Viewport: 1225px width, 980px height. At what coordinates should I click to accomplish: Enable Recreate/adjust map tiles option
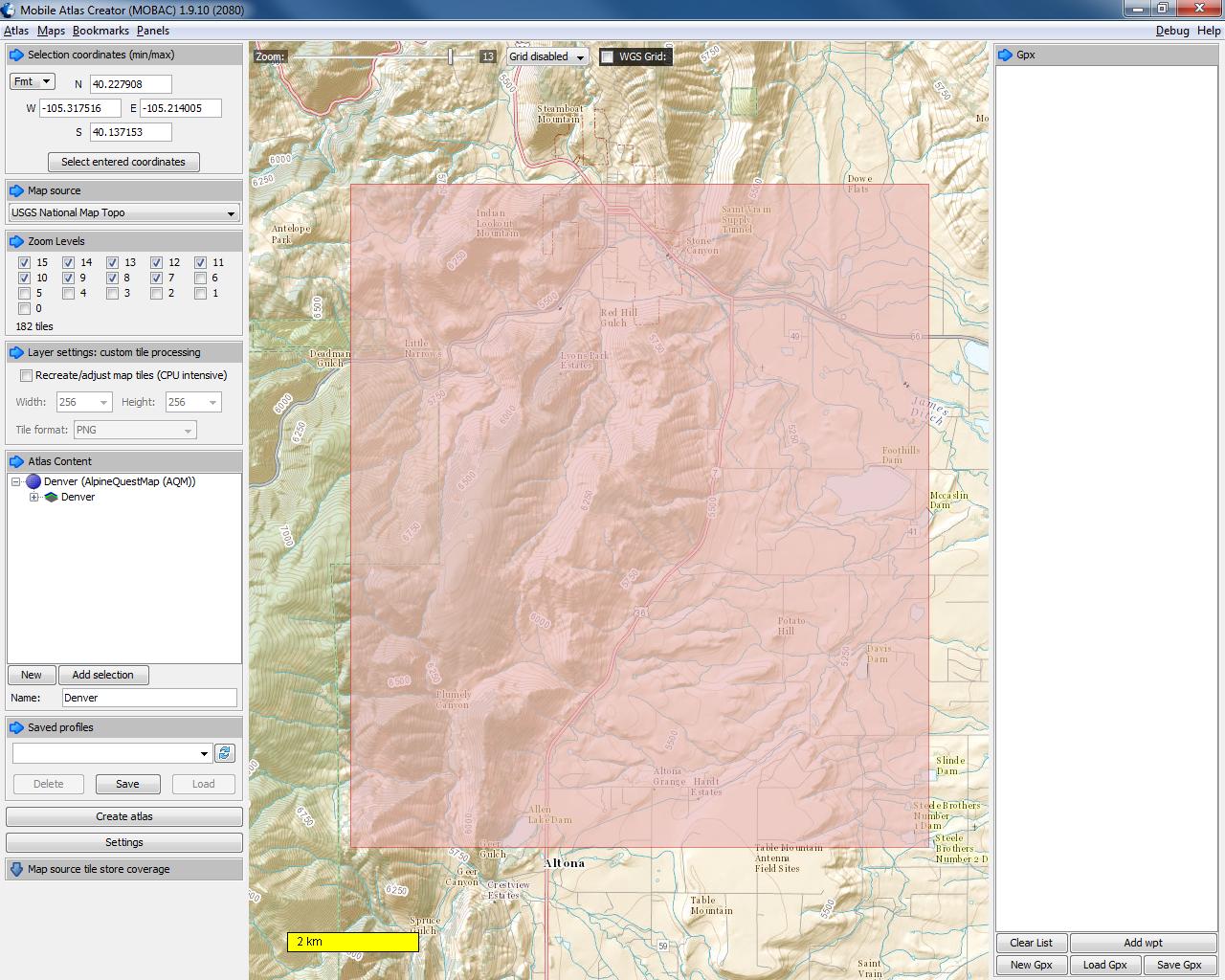[26, 375]
